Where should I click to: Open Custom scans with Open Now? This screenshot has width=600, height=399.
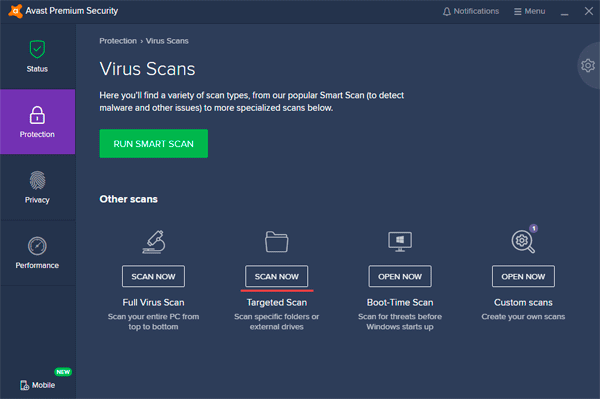click(523, 276)
